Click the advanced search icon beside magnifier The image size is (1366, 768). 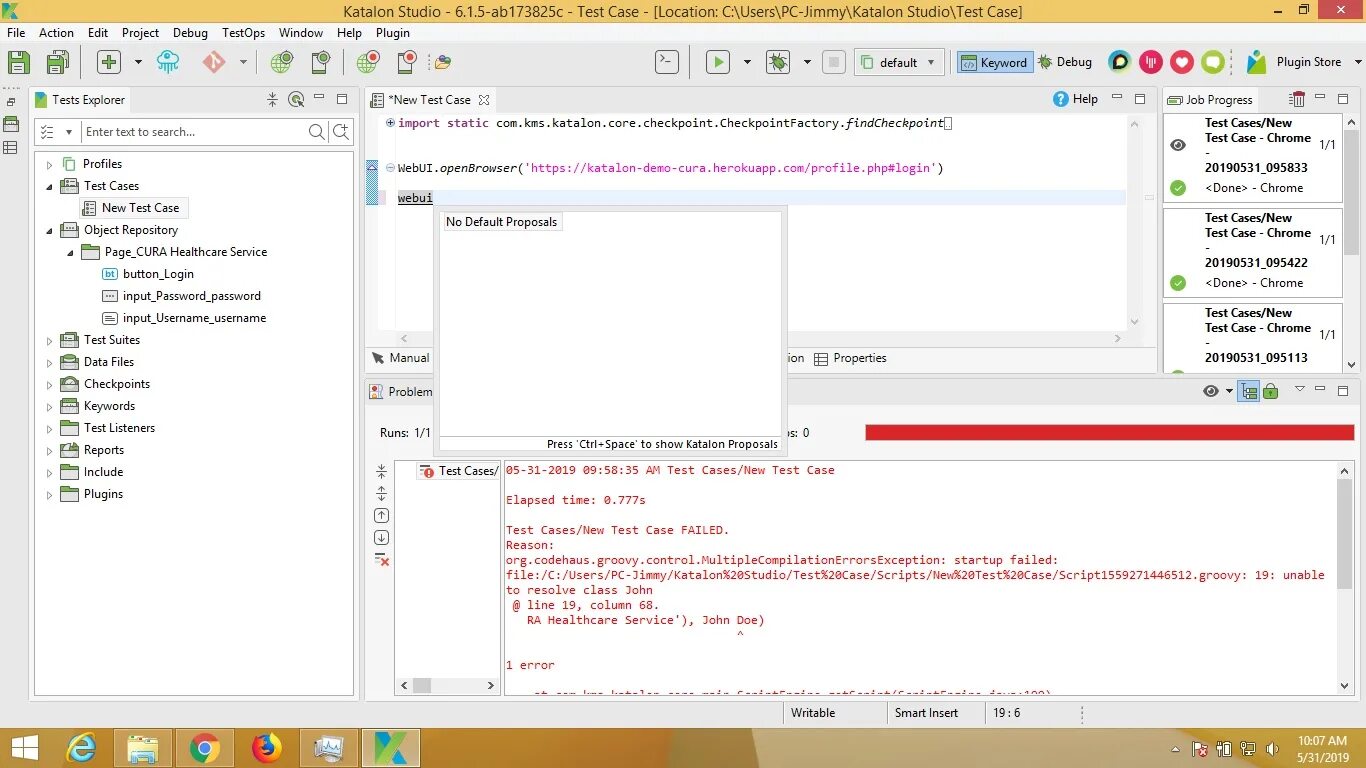point(341,132)
